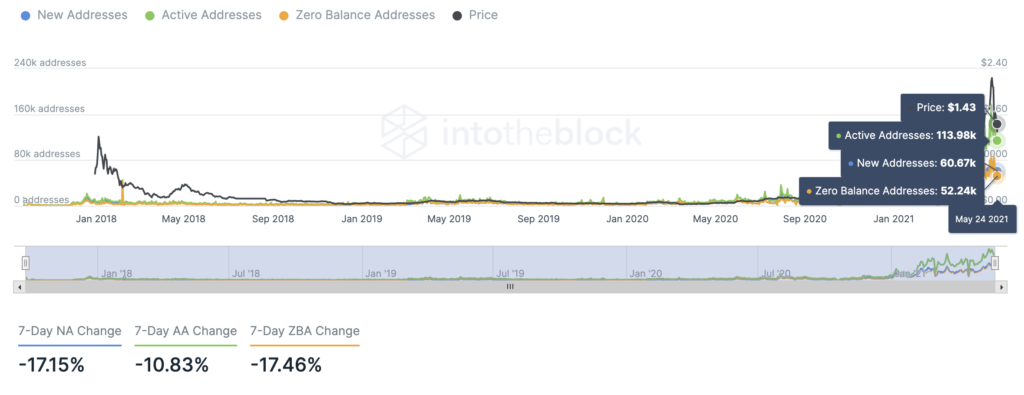Click the black Price legend dot
This screenshot has height=395, width=1024.
click(x=456, y=15)
